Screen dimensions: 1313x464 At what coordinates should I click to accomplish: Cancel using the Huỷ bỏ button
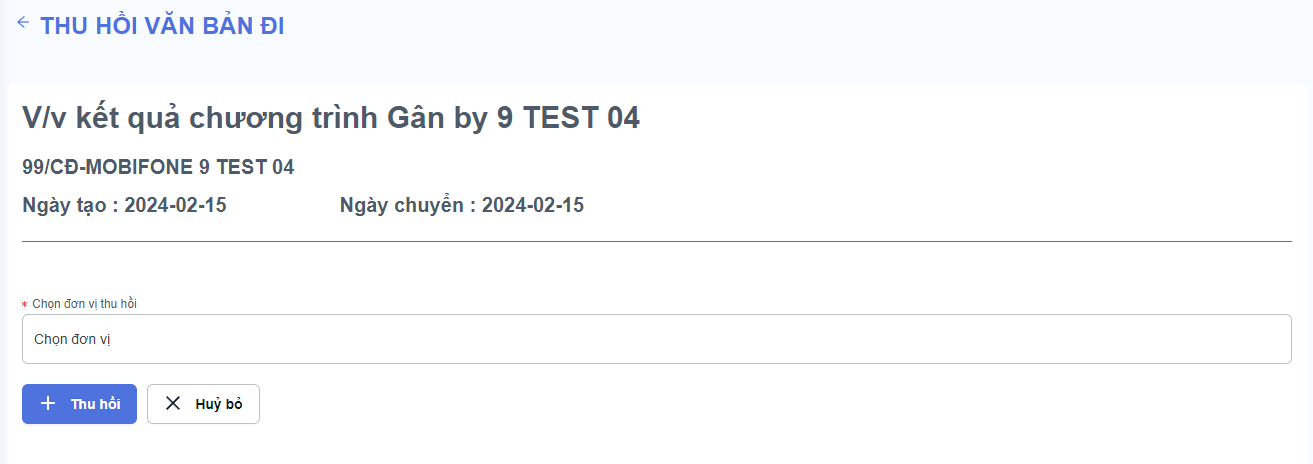pyautogui.click(x=203, y=404)
